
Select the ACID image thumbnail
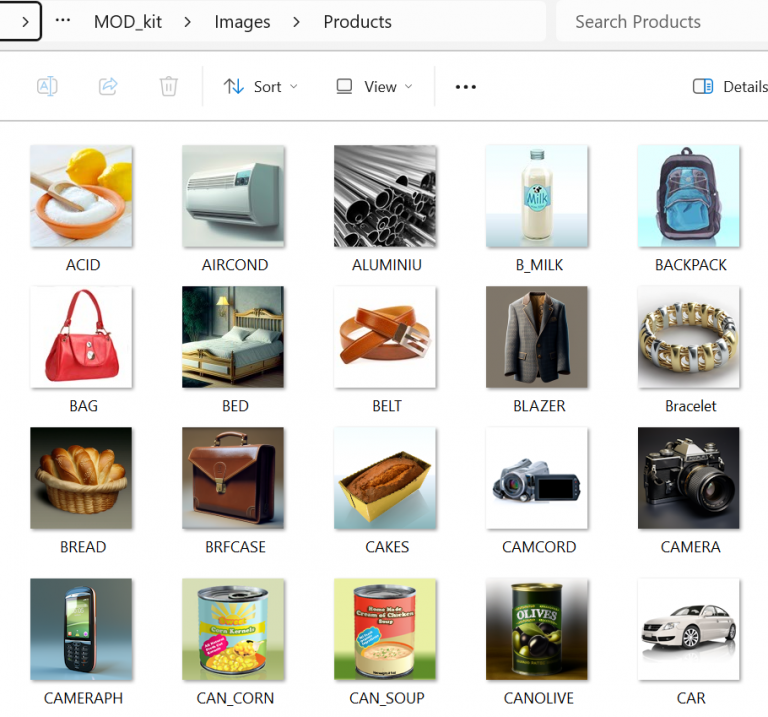[x=82, y=197]
